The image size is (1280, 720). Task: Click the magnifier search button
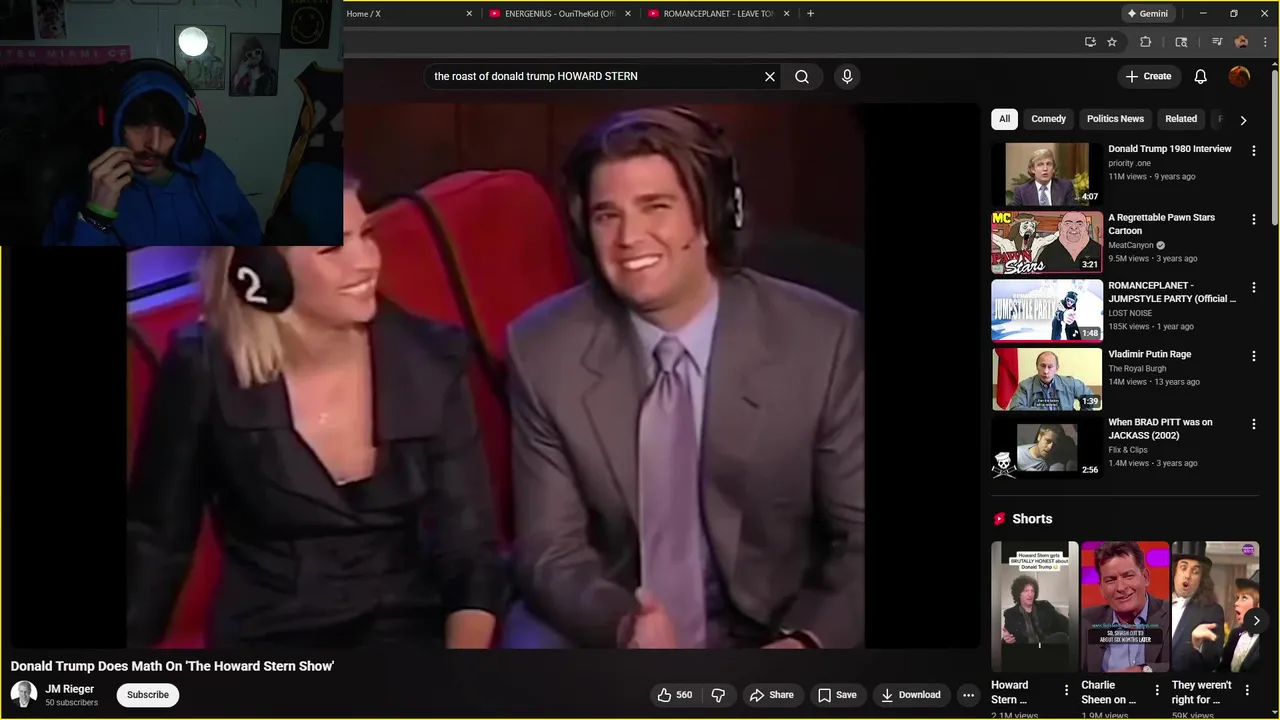tap(802, 76)
